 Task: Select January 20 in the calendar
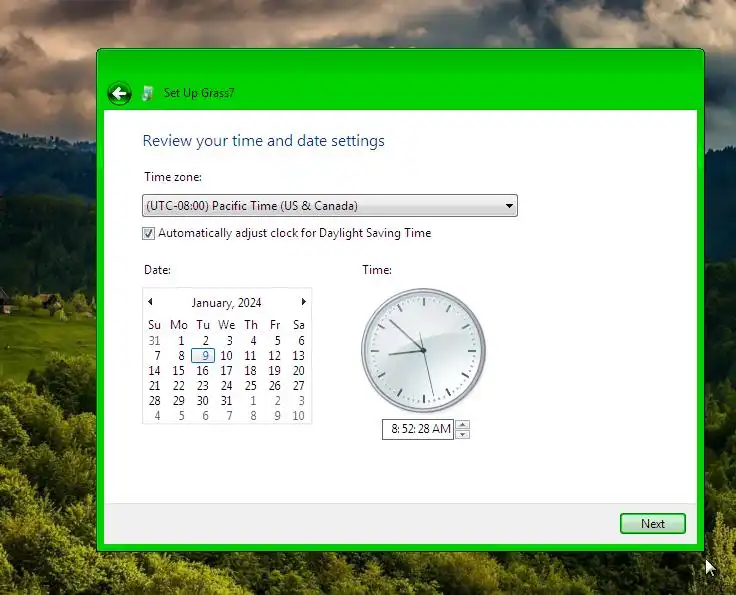coord(299,371)
